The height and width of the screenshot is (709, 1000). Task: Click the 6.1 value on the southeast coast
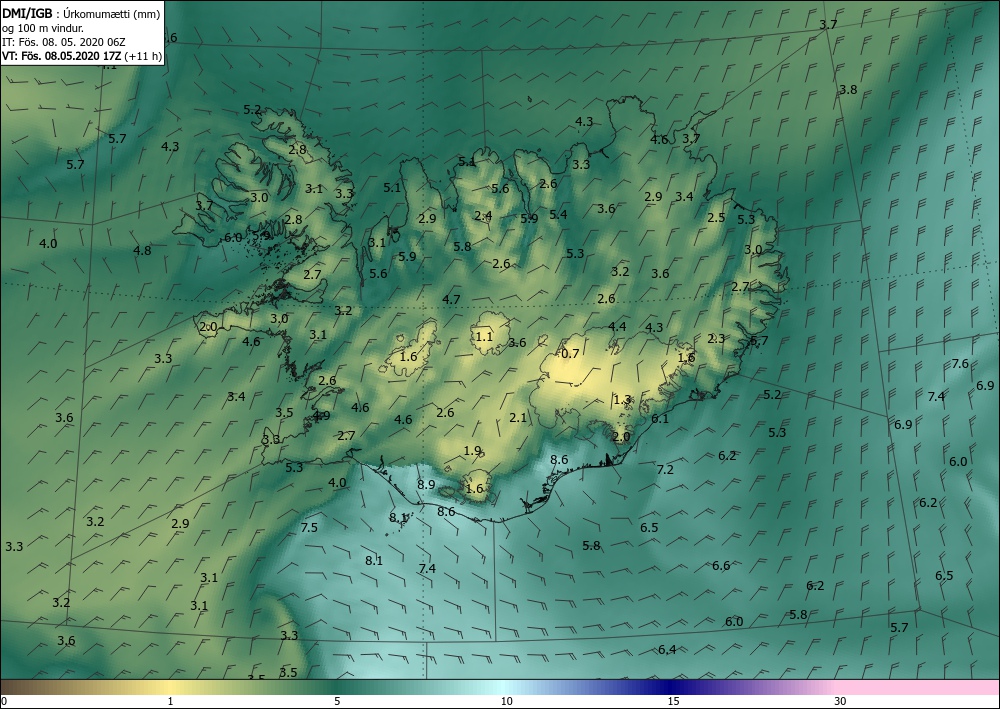[660, 419]
